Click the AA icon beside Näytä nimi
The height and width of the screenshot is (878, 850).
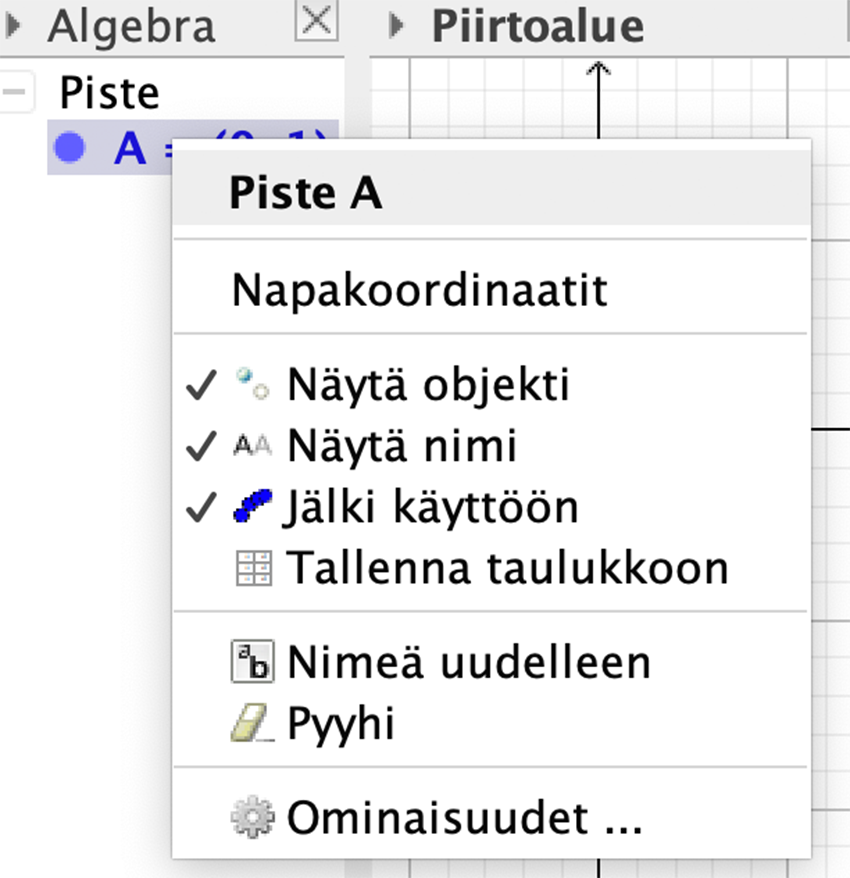[x=253, y=446]
